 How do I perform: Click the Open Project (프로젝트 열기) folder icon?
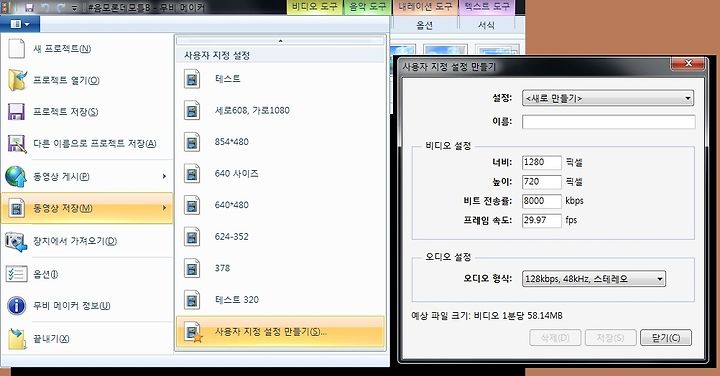17,80
